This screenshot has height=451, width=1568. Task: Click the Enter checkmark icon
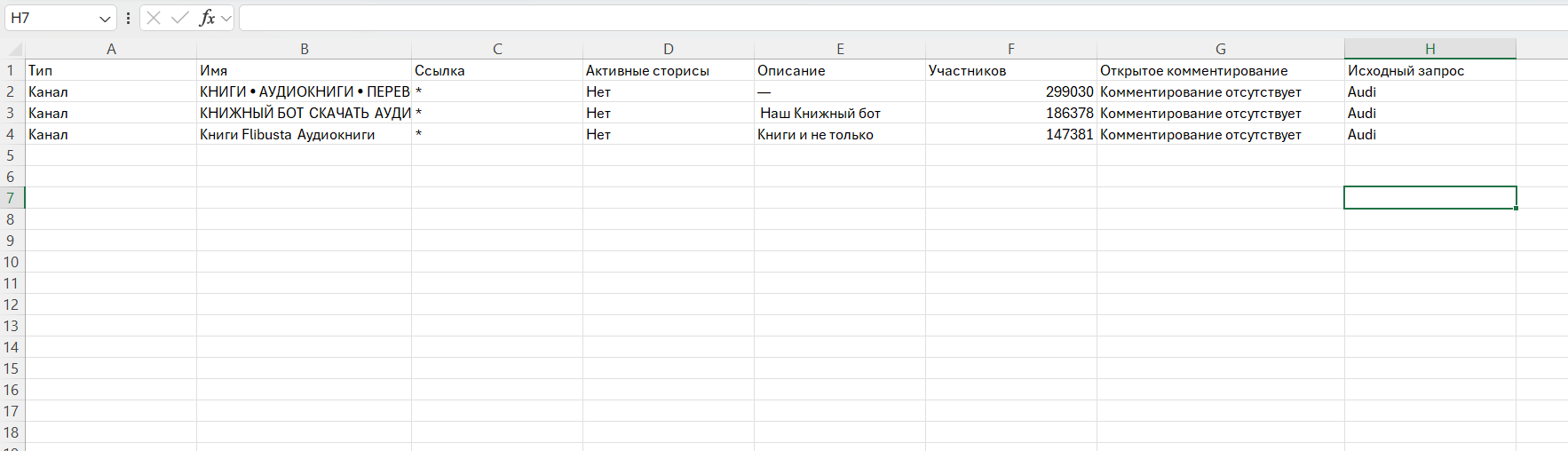180,18
